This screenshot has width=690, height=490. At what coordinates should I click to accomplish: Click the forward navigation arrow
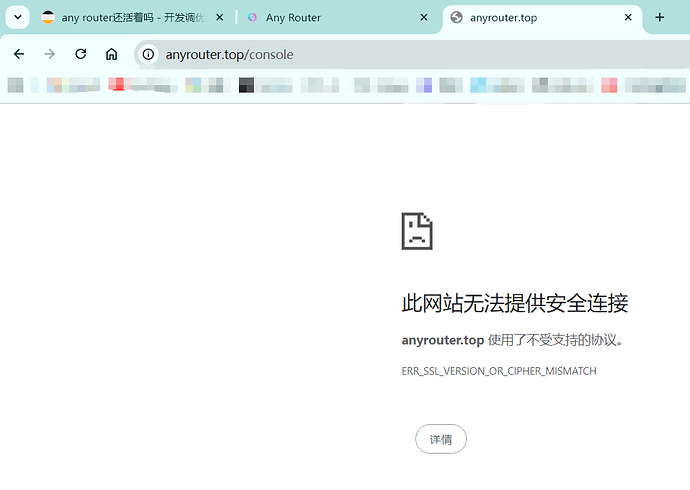pyautogui.click(x=50, y=54)
